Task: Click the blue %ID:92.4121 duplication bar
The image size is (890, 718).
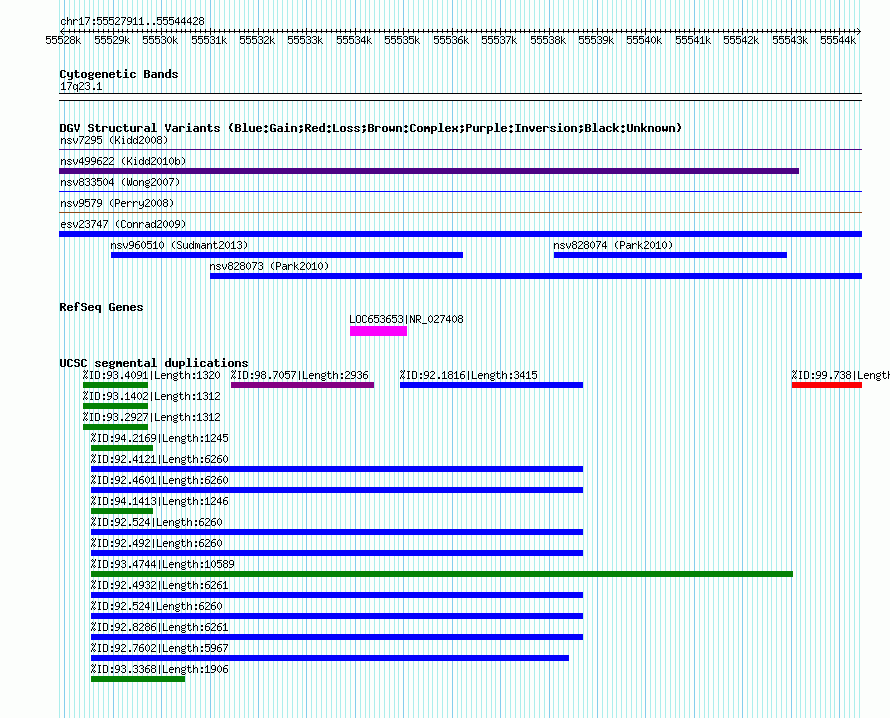Action: [337, 469]
